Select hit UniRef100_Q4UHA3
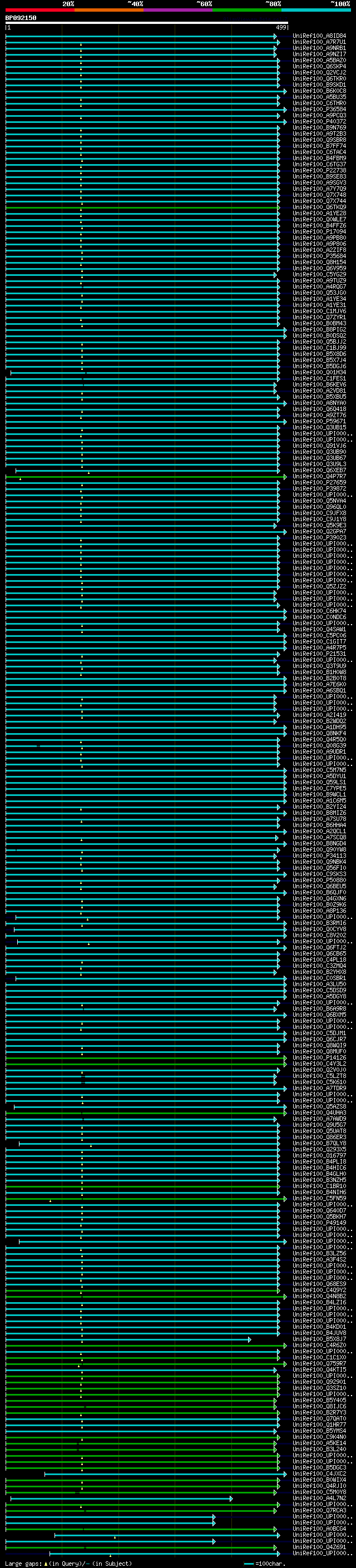The height and width of the screenshot is (1568, 356). pos(319,1112)
